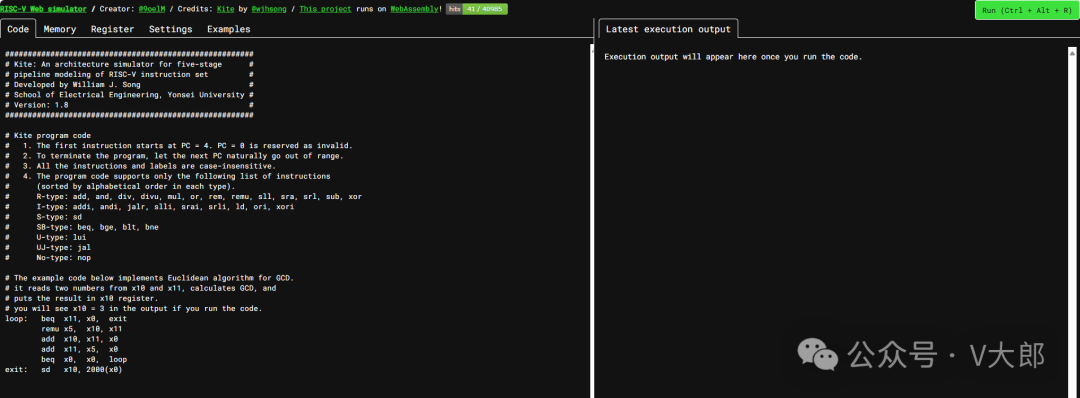Click the 'add x10, x11, x0' line
This screenshot has width=1080, height=398.
80,339
